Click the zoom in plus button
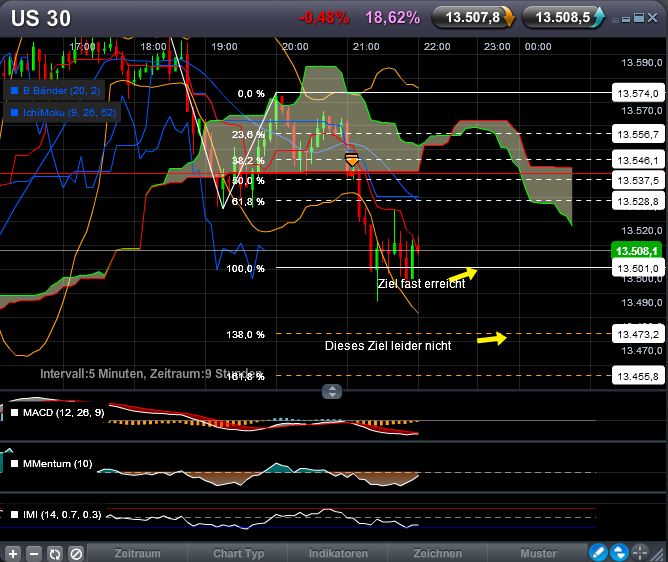Screen dimensions: 668x562 click(x=13, y=553)
